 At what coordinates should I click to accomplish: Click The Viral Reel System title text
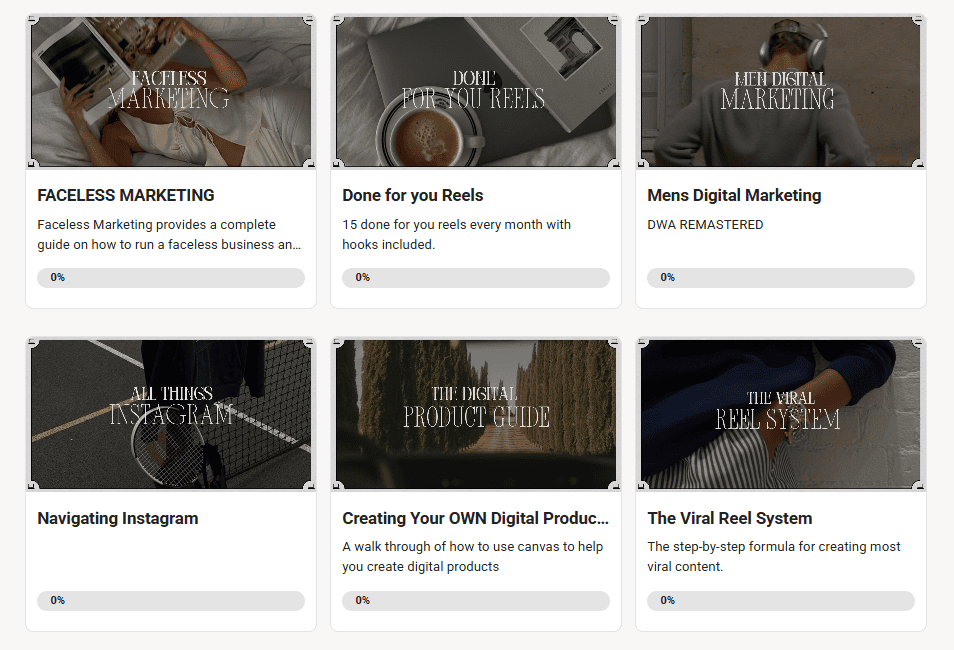pos(730,518)
